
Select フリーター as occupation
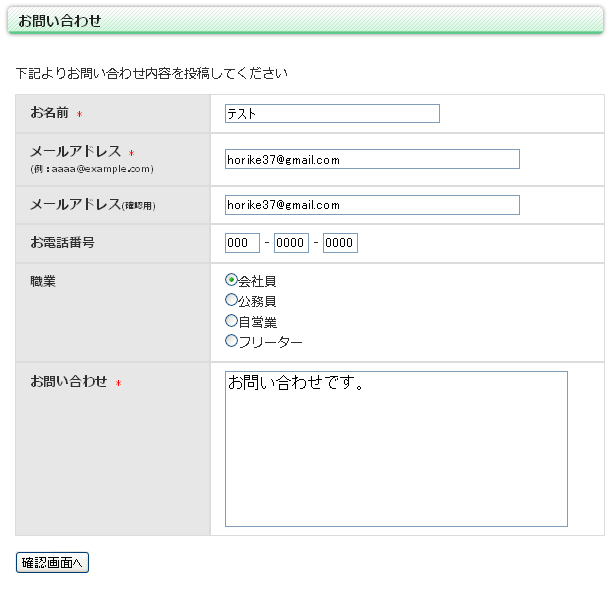[232, 341]
